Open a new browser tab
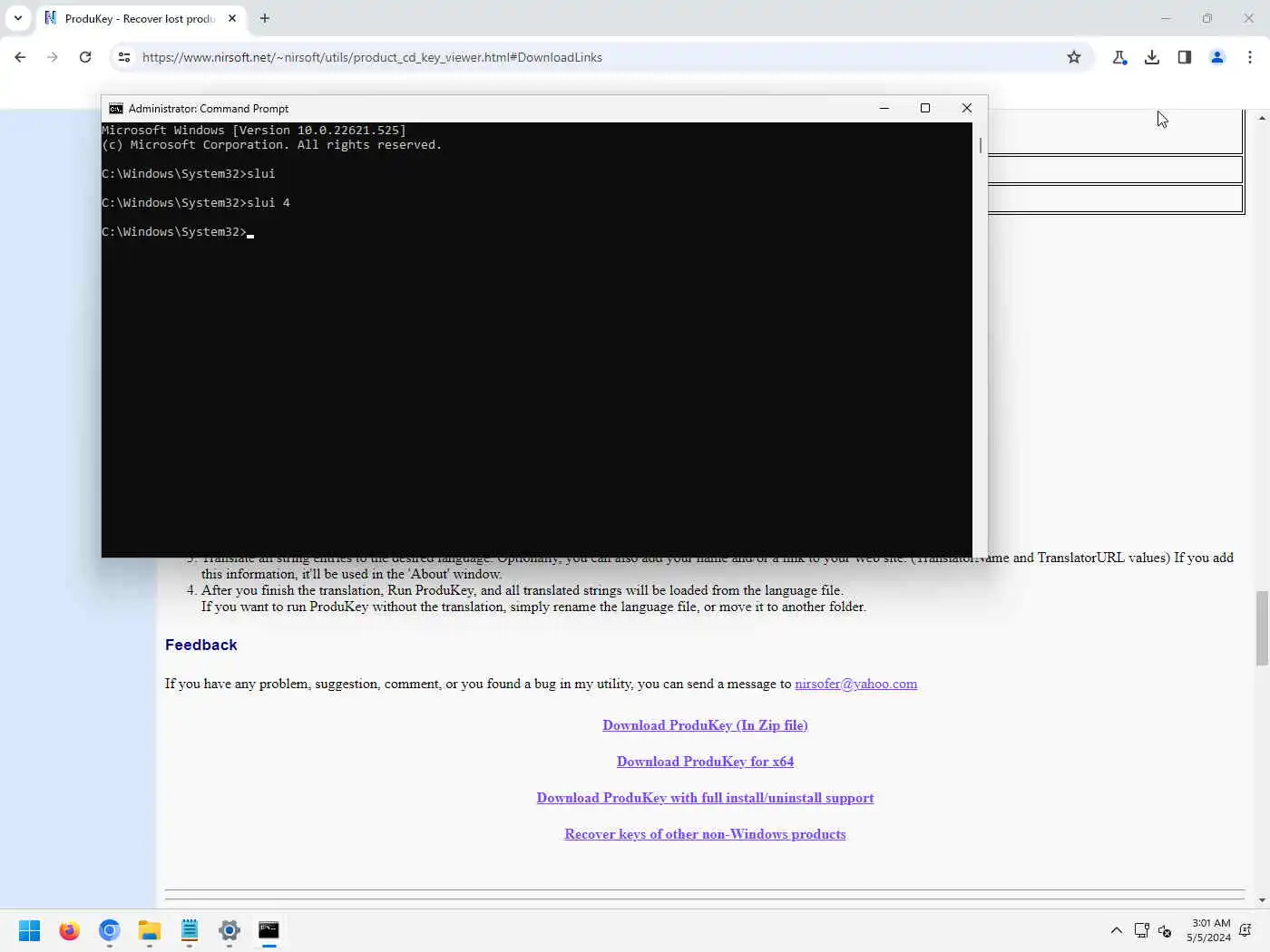The image size is (1270, 952). click(265, 18)
